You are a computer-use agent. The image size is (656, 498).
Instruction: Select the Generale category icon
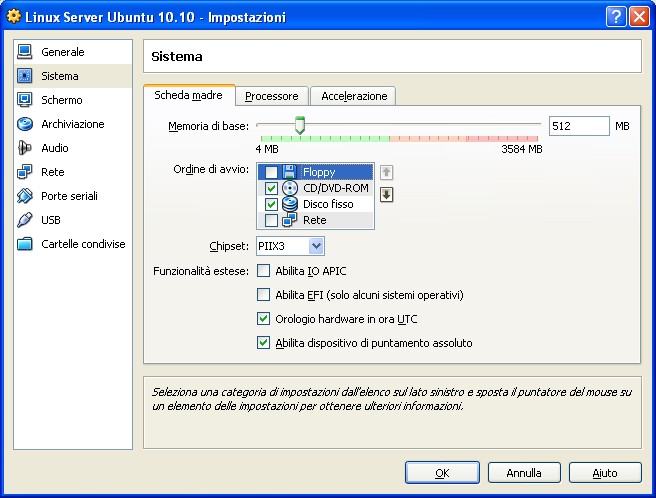(x=25, y=52)
